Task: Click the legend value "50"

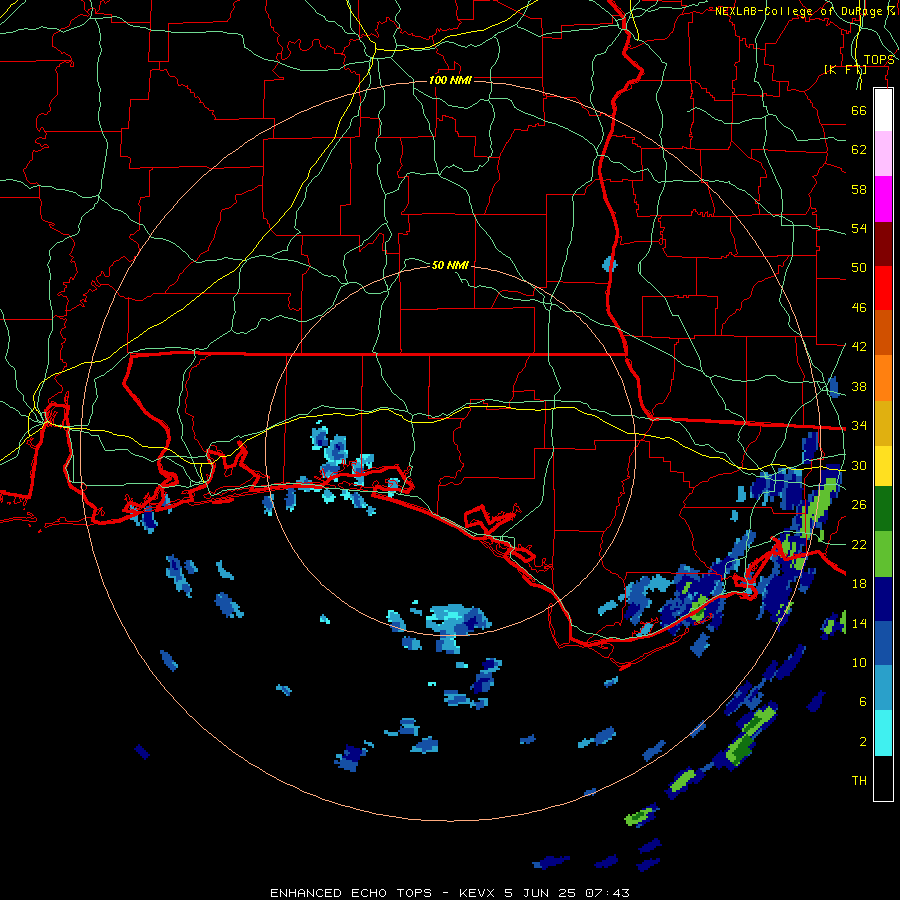Action: 859,267
